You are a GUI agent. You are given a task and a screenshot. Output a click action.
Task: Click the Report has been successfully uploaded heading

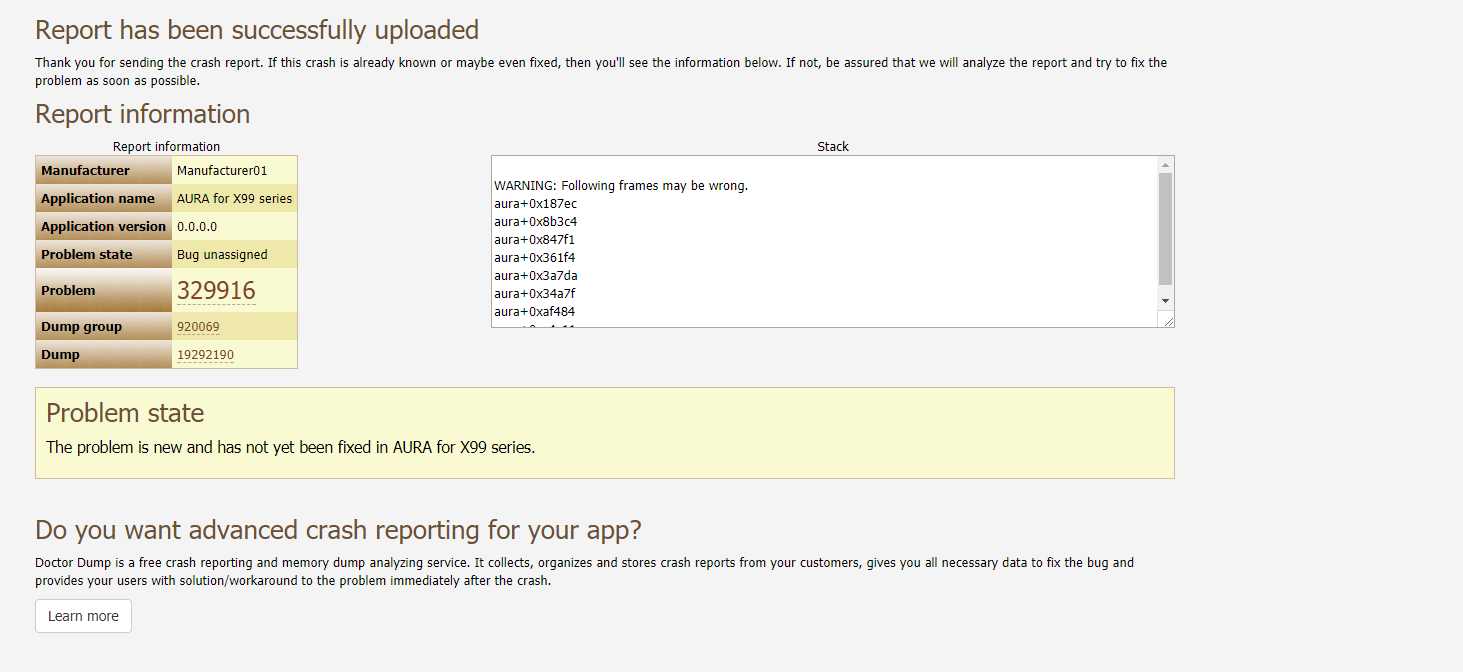click(x=257, y=30)
